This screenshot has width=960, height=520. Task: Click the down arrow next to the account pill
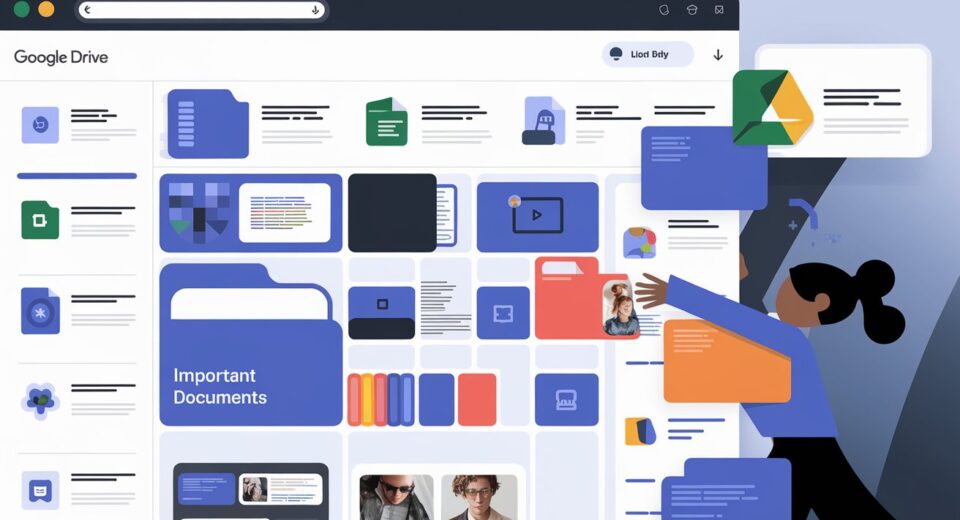(718, 55)
